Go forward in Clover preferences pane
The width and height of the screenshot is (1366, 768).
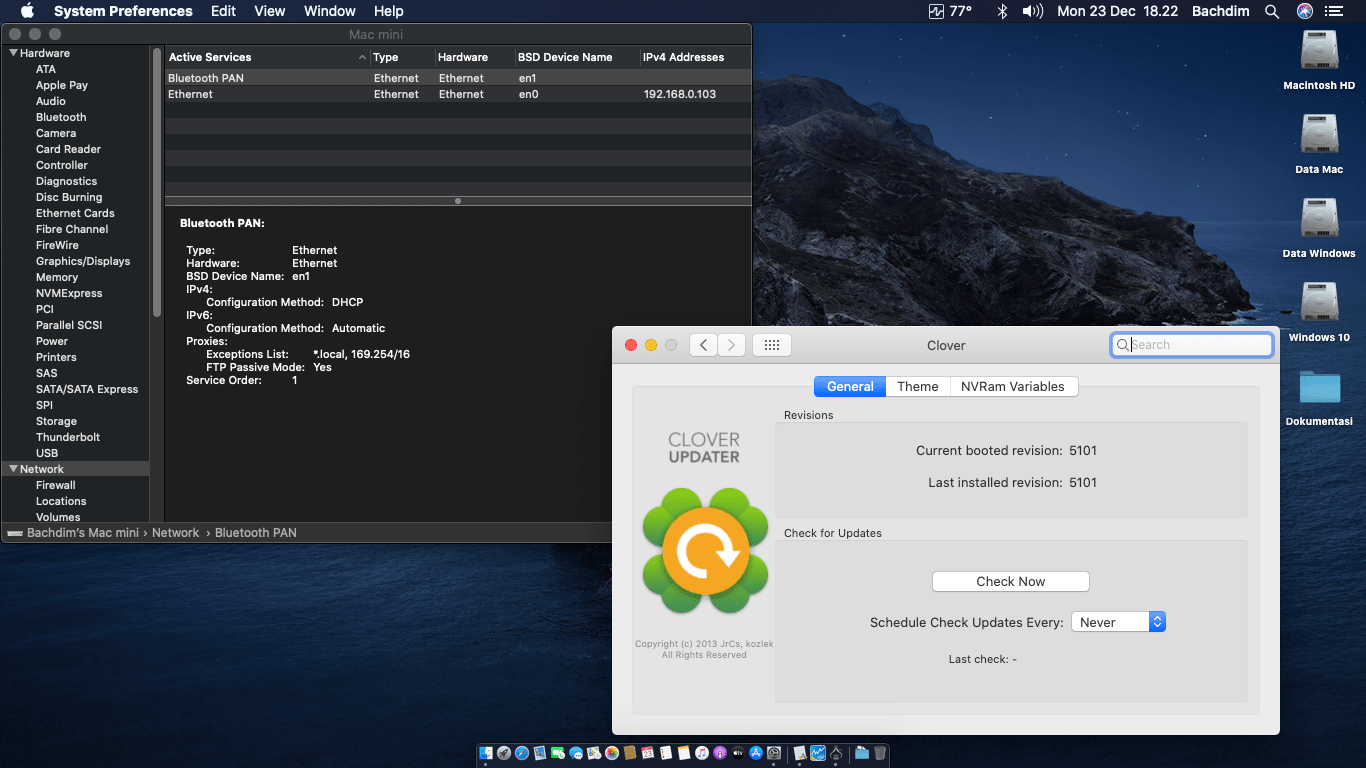[x=732, y=345]
